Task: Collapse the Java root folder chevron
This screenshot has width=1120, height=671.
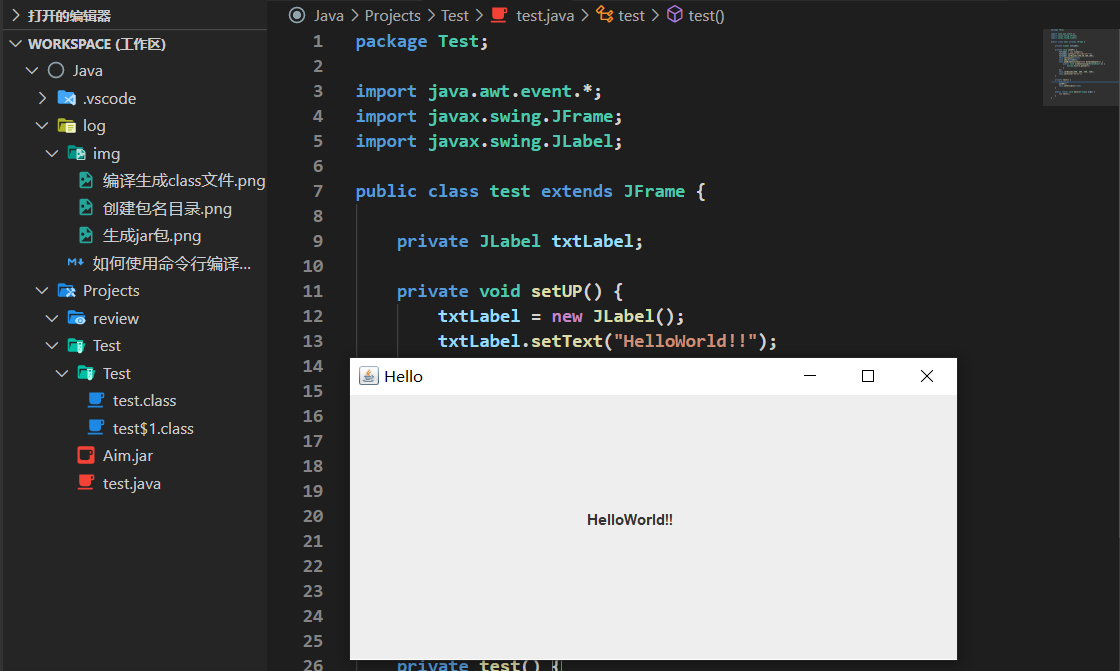Action: click(31, 70)
